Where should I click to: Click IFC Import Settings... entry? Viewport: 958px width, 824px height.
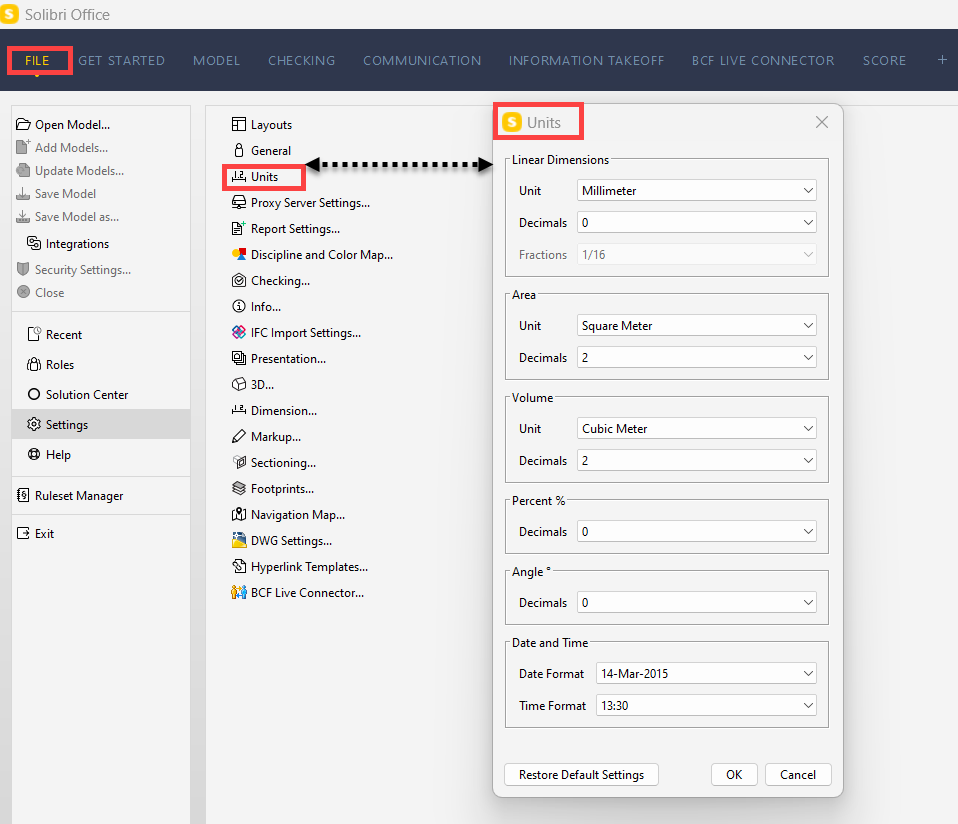tap(305, 332)
